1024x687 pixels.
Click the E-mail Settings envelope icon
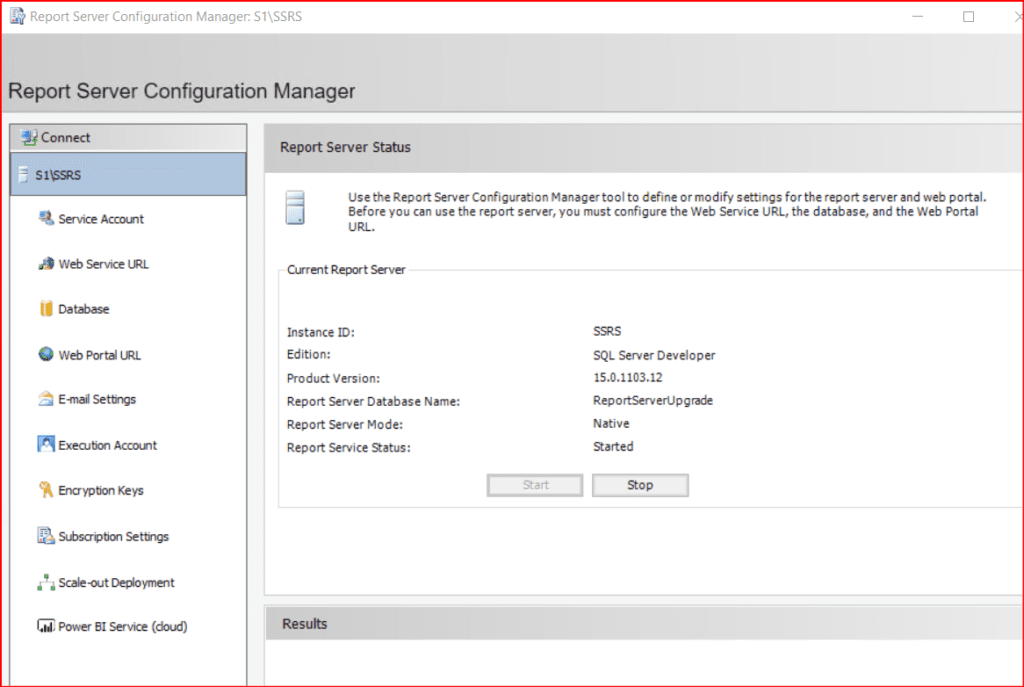tap(46, 400)
